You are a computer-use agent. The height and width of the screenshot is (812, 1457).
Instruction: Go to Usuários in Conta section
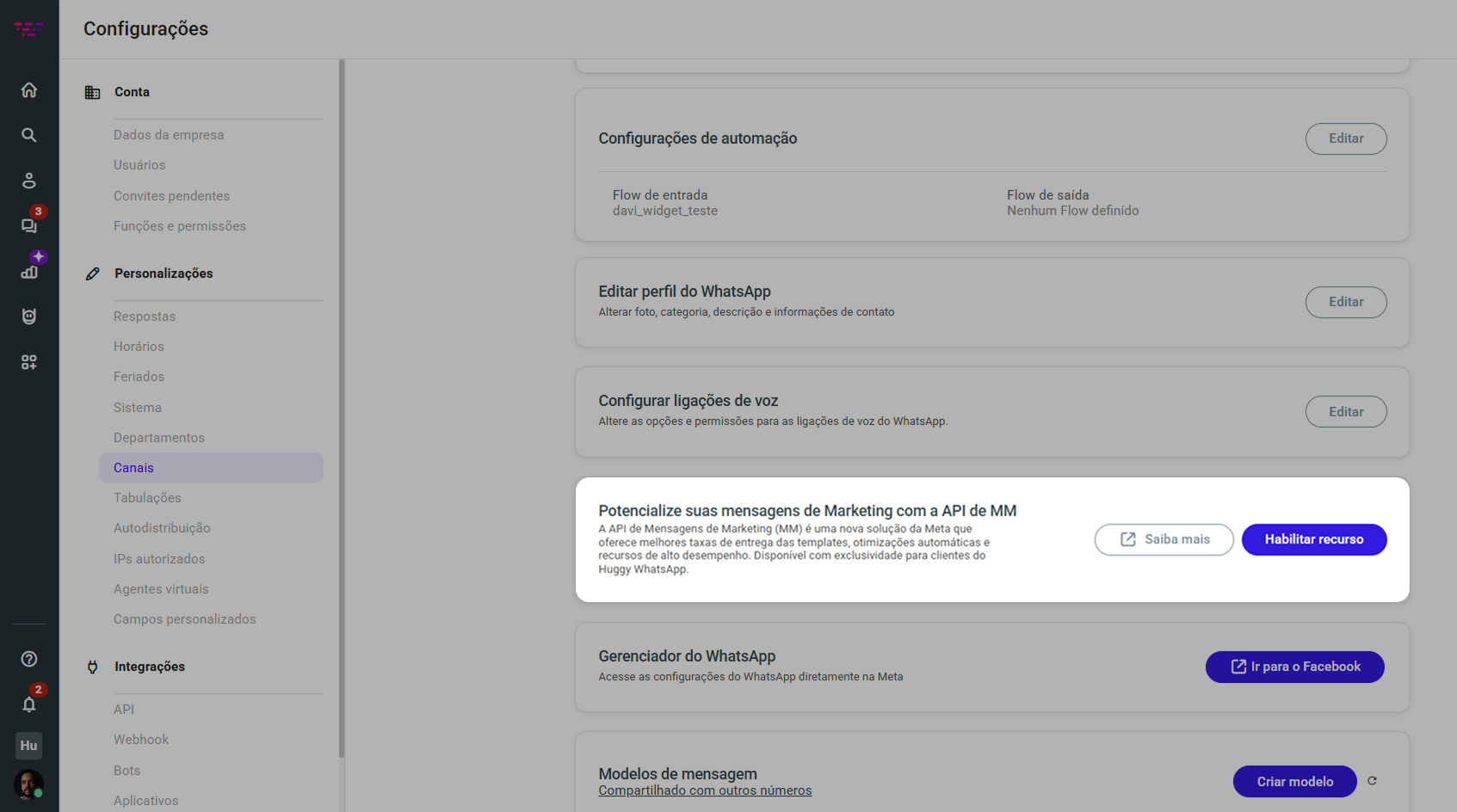[139, 165]
